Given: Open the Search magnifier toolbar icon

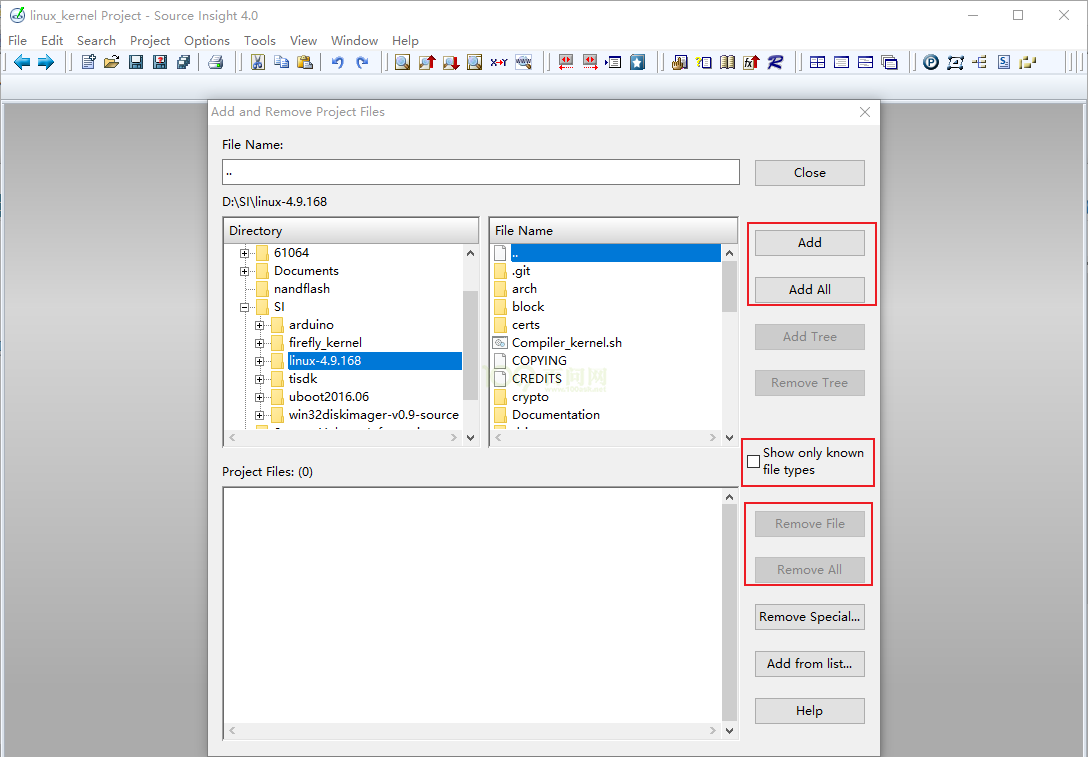Looking at the screenshot, I should click(x=402, y=62).
